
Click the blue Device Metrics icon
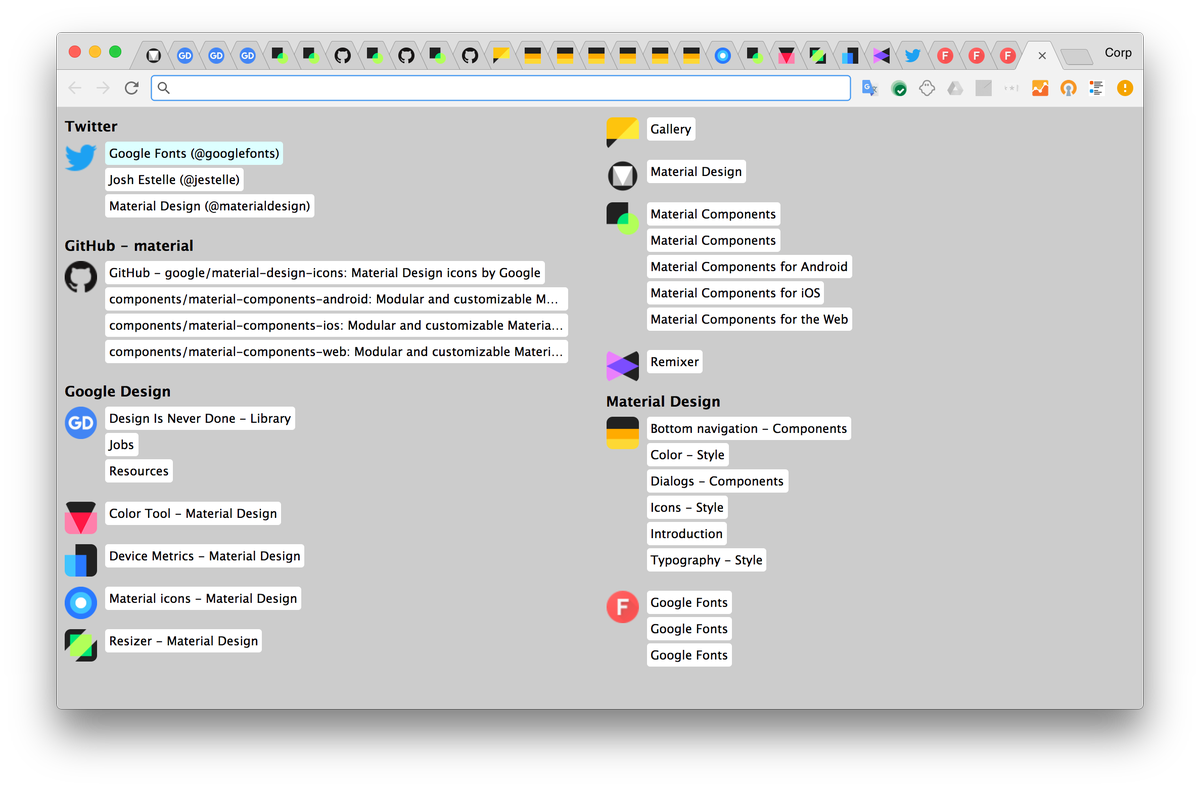81,560
